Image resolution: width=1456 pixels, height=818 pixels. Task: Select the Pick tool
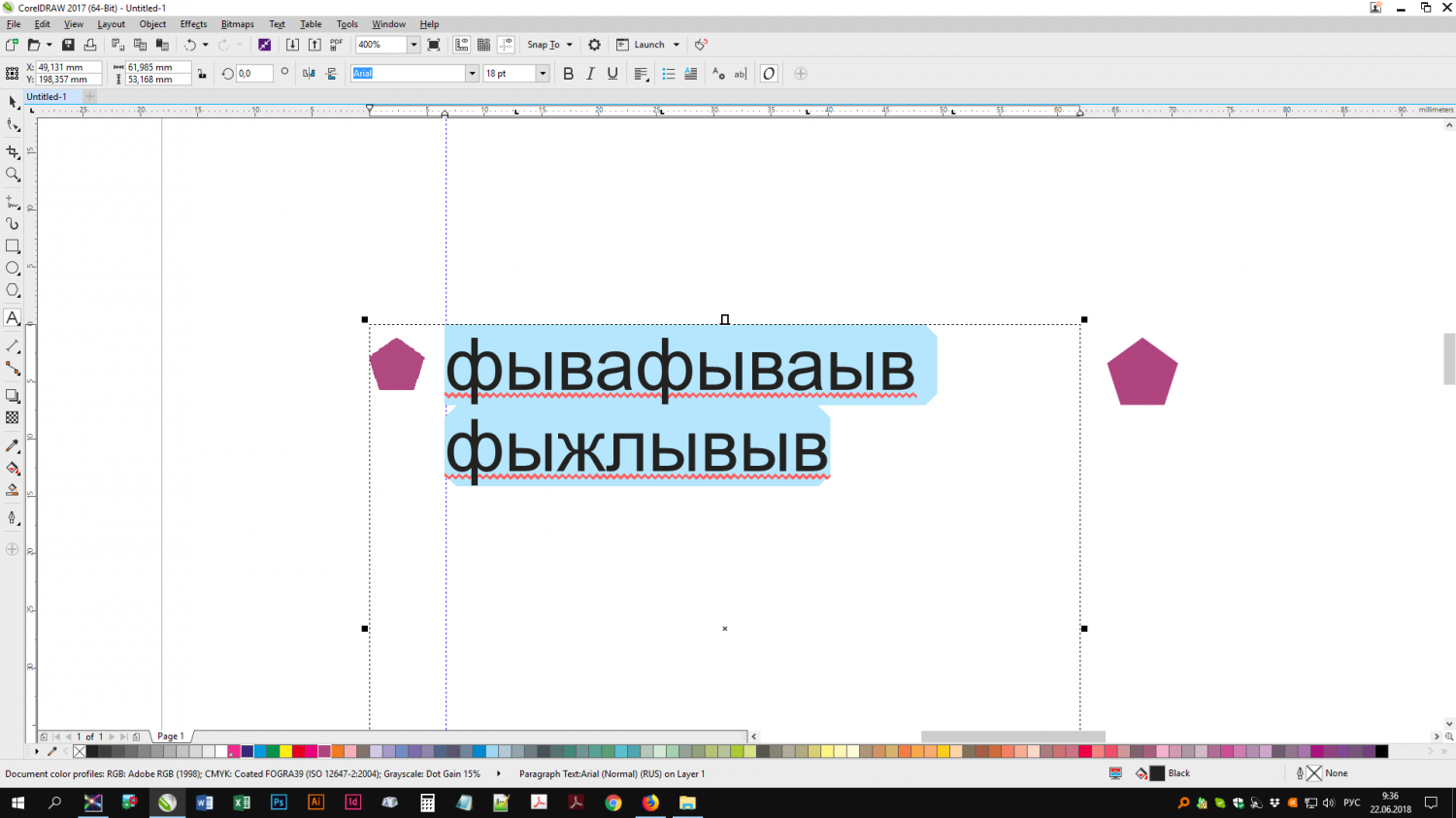coord(13,102)
